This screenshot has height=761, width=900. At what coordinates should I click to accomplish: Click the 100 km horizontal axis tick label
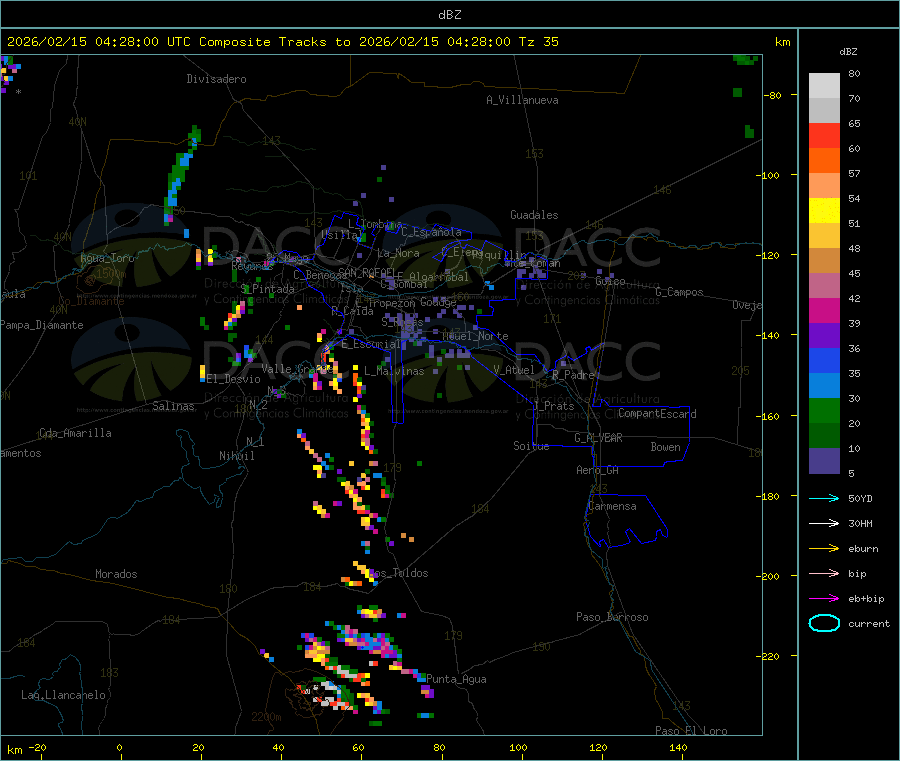coord(518,748)
